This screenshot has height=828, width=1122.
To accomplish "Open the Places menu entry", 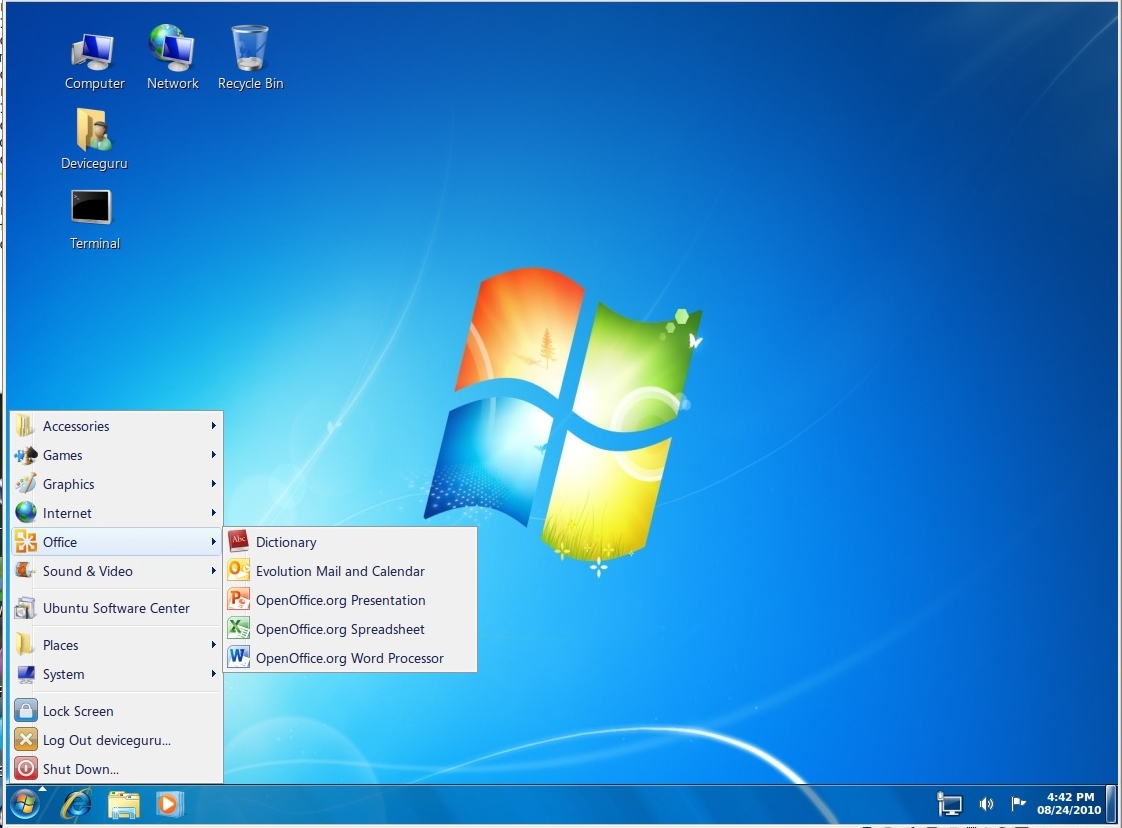I will click(x=117, y=645).
